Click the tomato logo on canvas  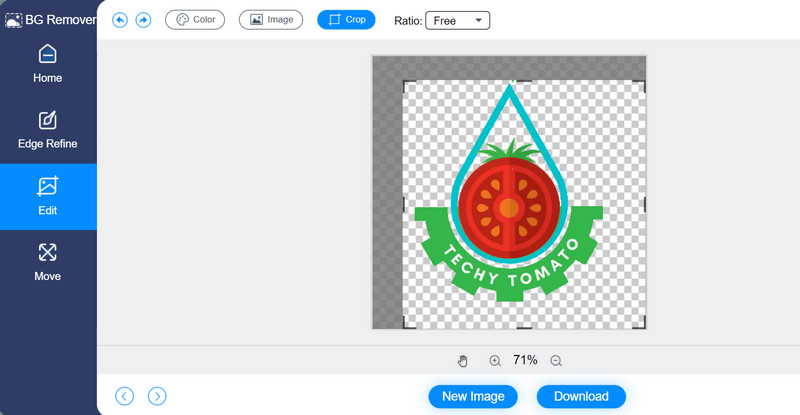click(509, 205)
